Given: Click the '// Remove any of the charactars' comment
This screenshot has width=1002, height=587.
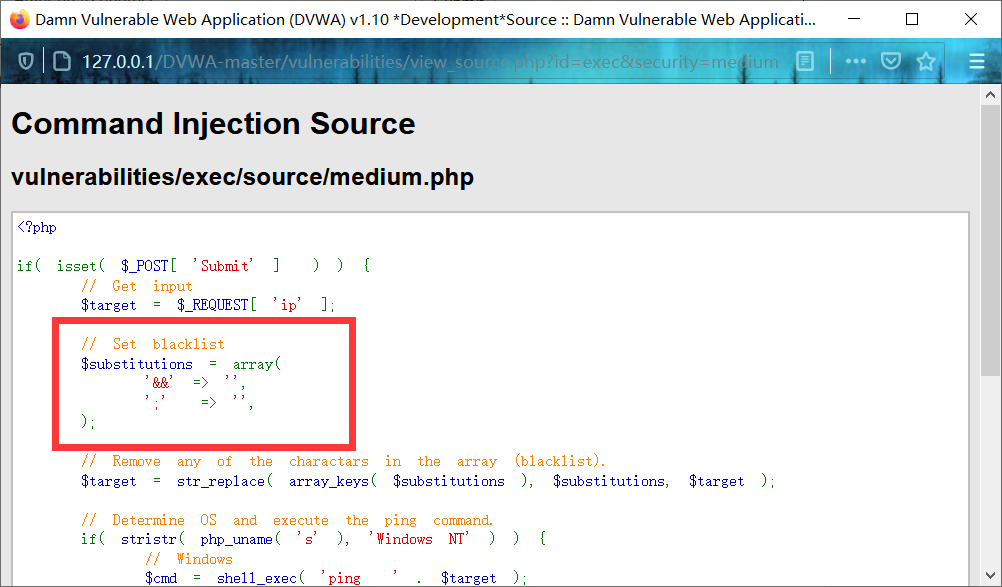Looking at the screenshot, I should [343, 461].
